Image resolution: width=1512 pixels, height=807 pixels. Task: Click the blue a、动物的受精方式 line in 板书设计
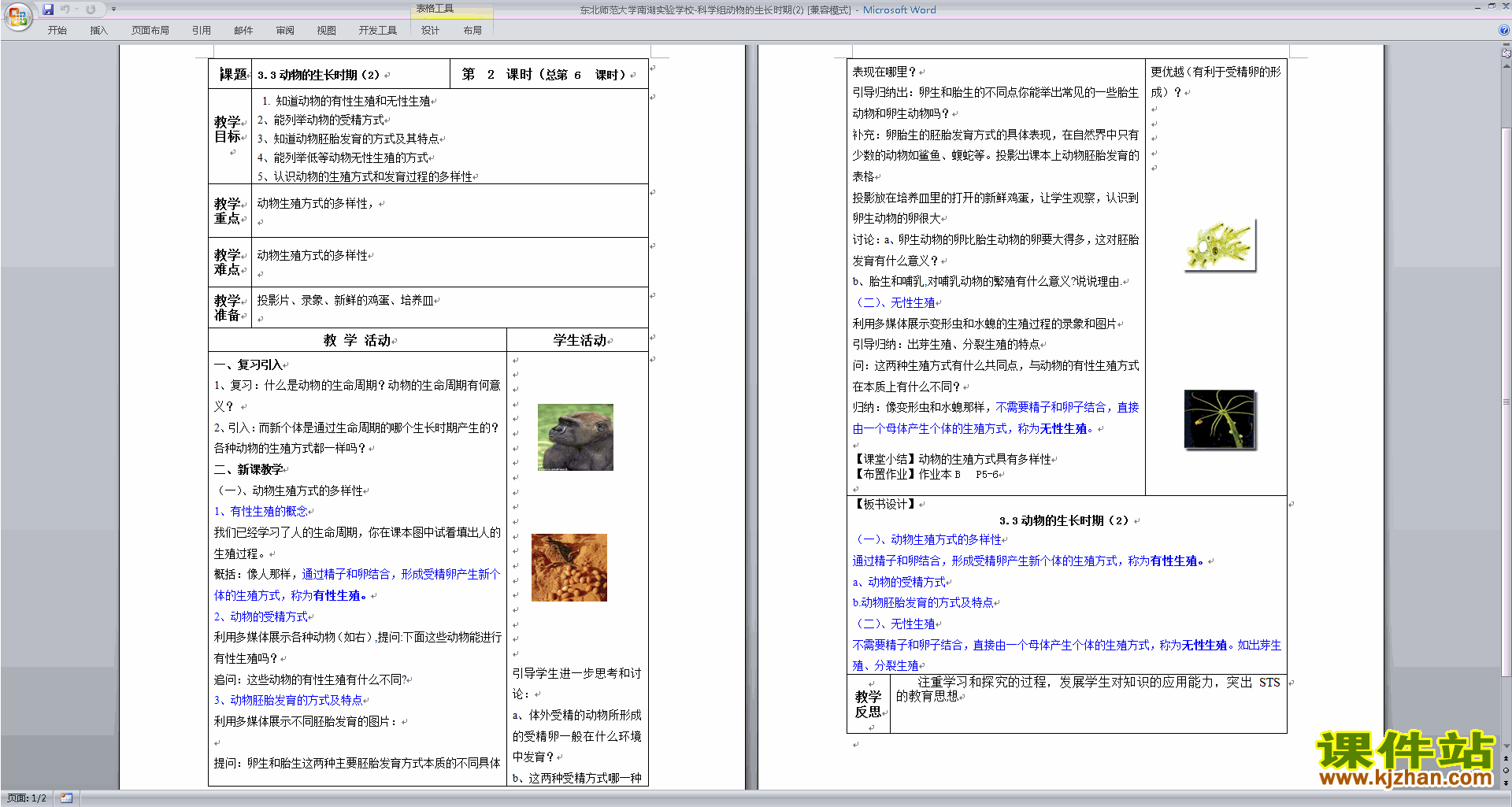[899, 582]
